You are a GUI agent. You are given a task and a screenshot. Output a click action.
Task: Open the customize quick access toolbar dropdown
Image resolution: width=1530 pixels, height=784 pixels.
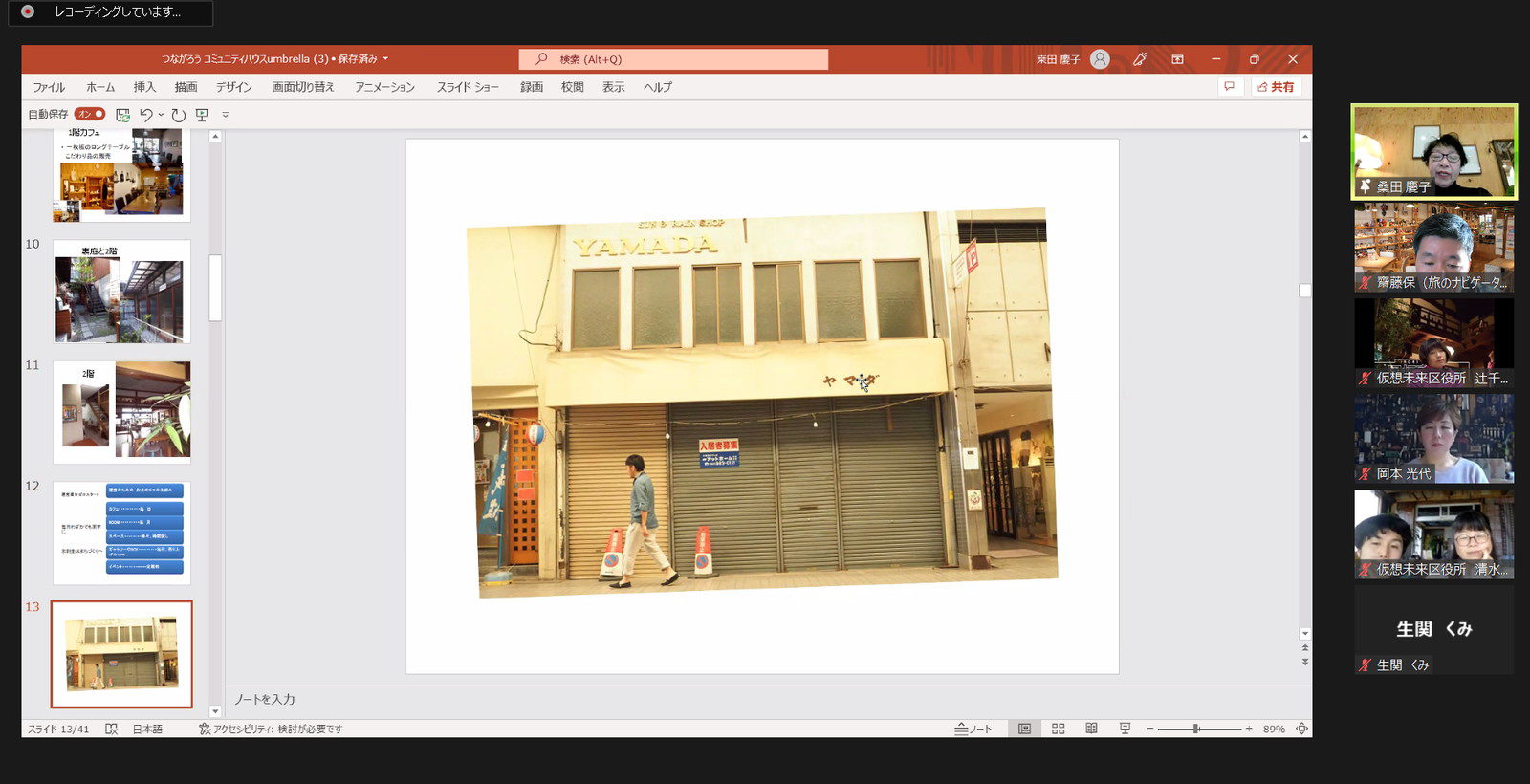pyautogui.click(x=226, y=115)
